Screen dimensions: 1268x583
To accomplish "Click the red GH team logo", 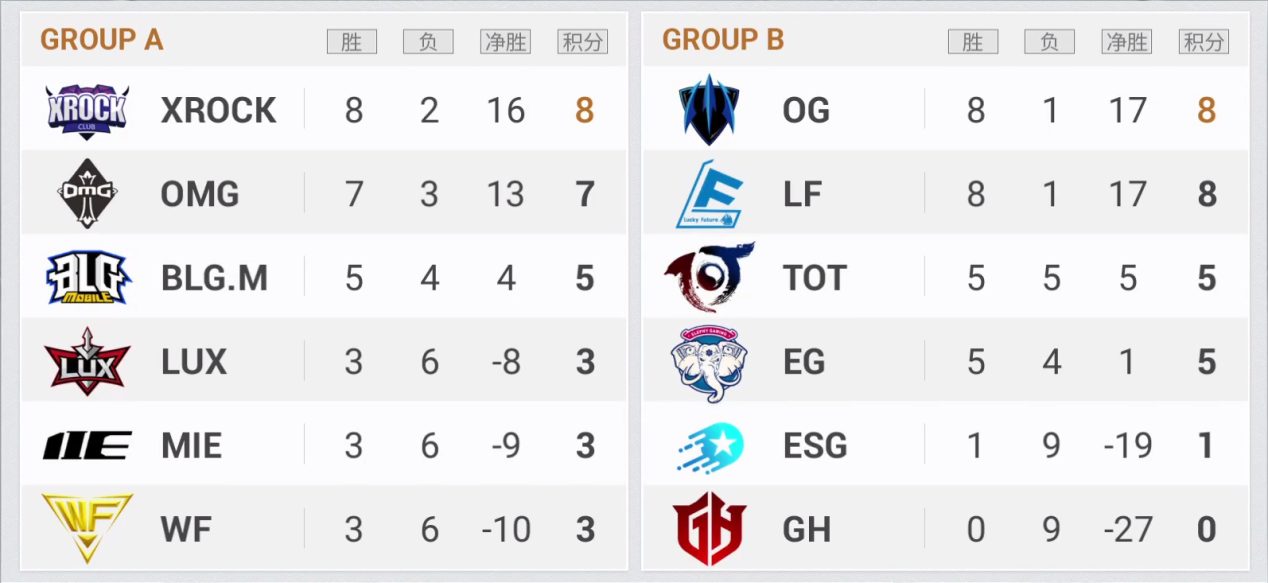I will point(709,528).
